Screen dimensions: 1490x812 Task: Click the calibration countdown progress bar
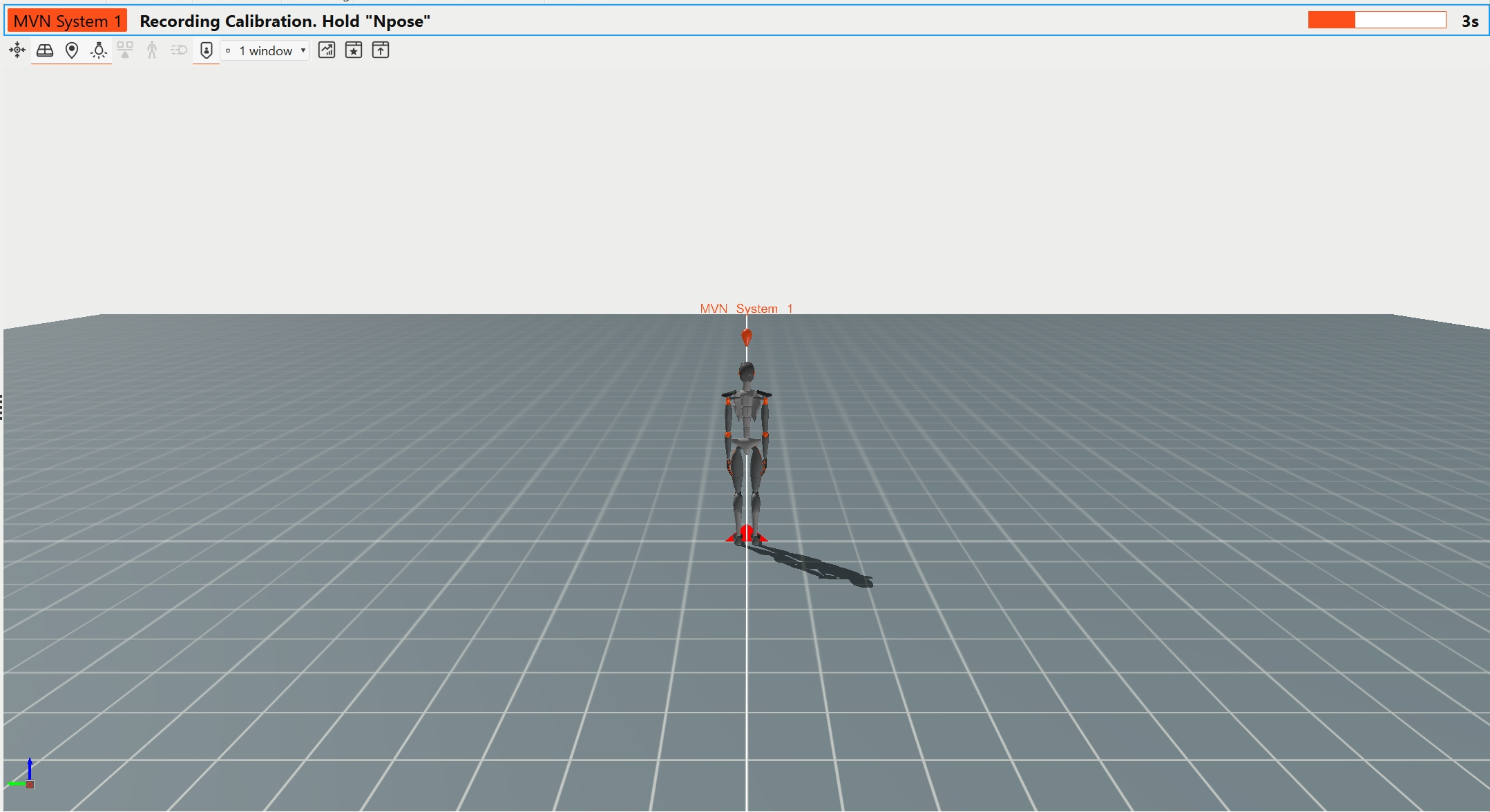(1377, 20)
